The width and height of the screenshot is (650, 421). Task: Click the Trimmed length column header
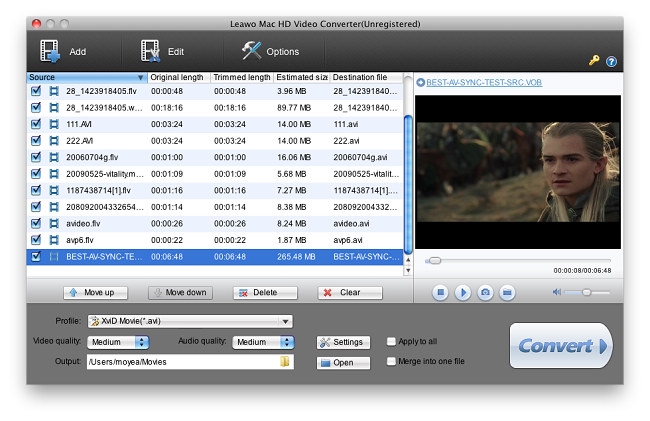pyautogui.click(x=242, y=77)
